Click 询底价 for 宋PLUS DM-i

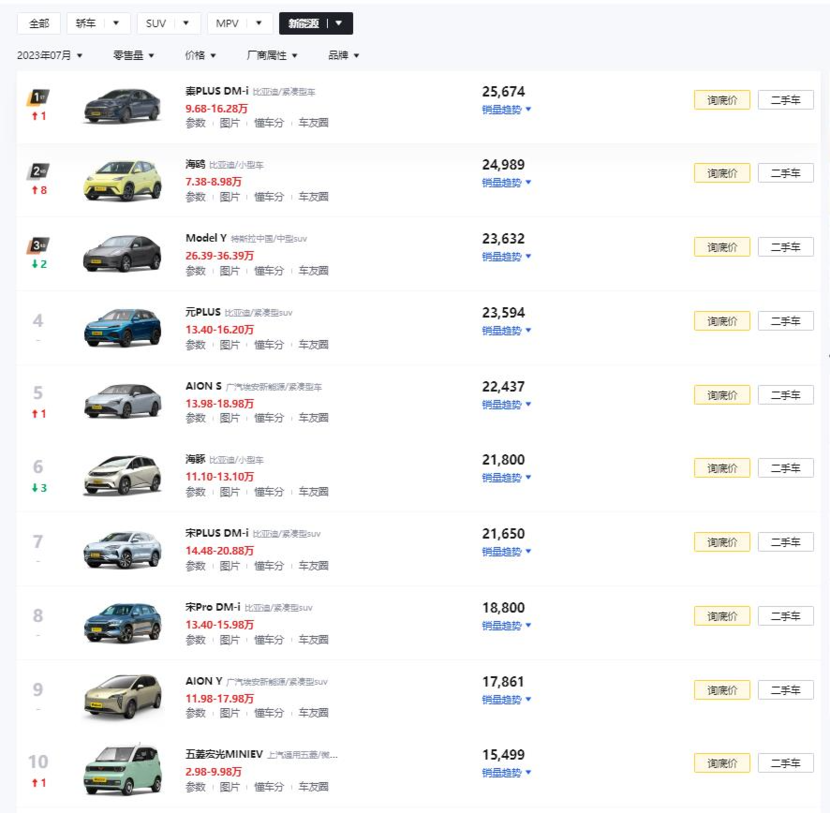tap(722, 542)
